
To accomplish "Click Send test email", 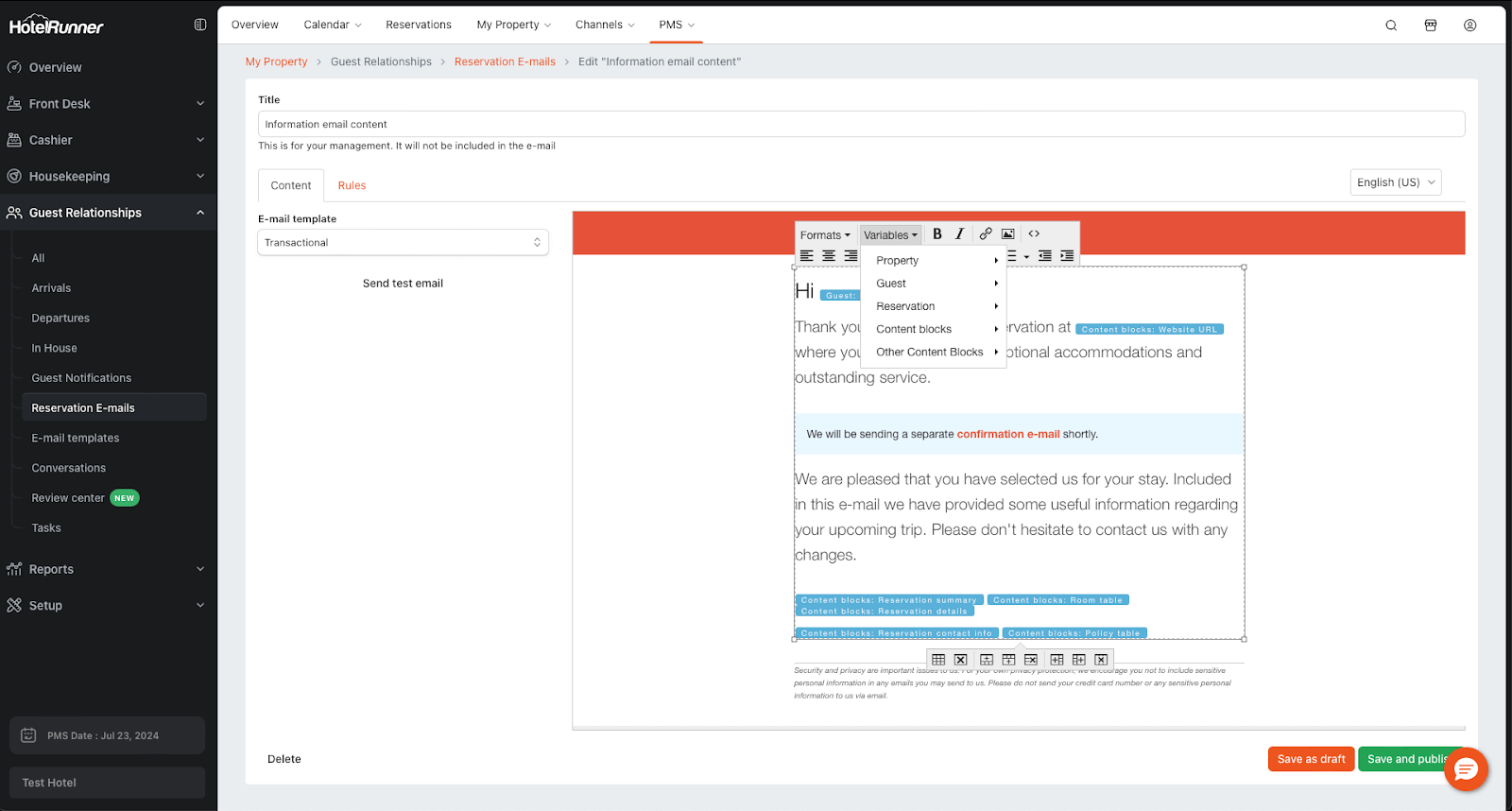I will pyautogui.click(x=403, y=284).
